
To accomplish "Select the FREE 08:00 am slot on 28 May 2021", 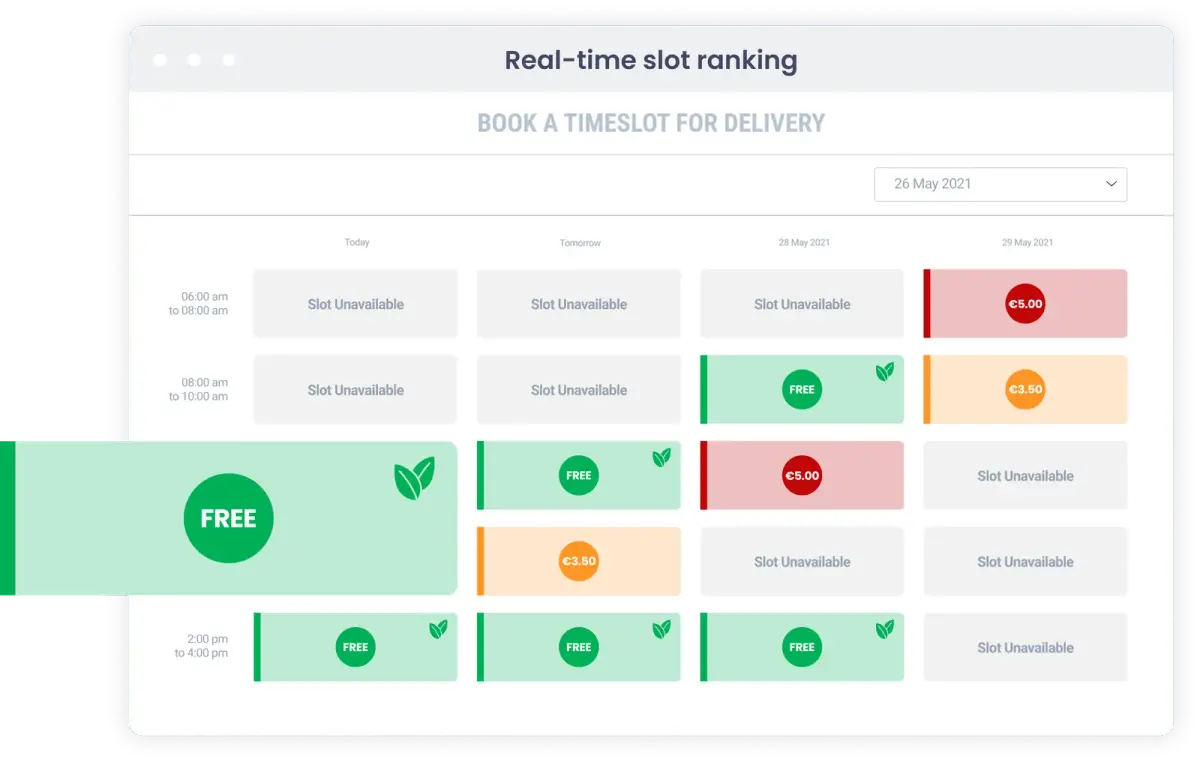I will 802,390.
